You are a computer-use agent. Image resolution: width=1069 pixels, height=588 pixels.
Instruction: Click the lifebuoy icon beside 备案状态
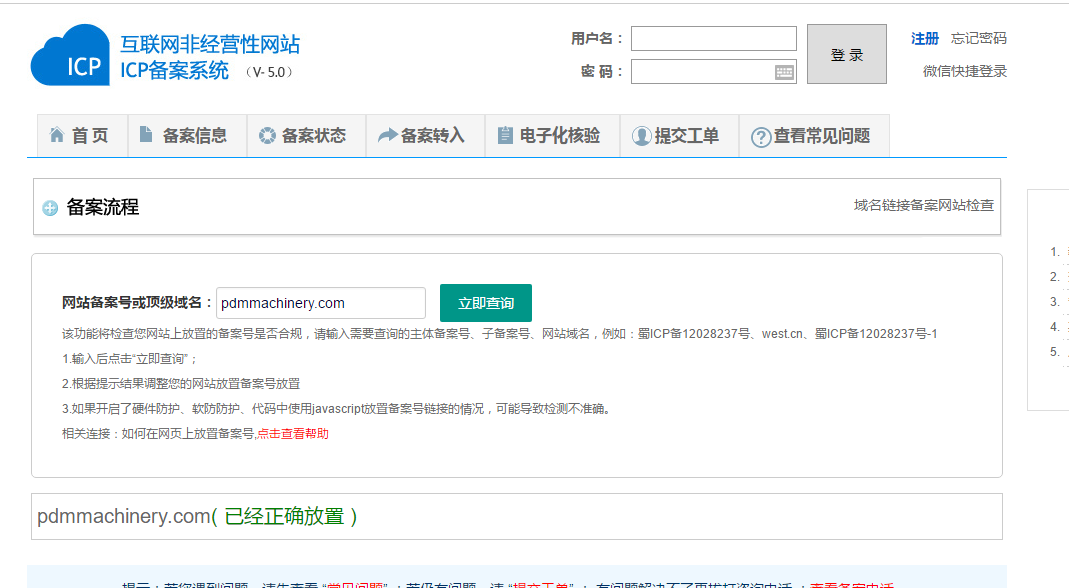click(266, 136)
